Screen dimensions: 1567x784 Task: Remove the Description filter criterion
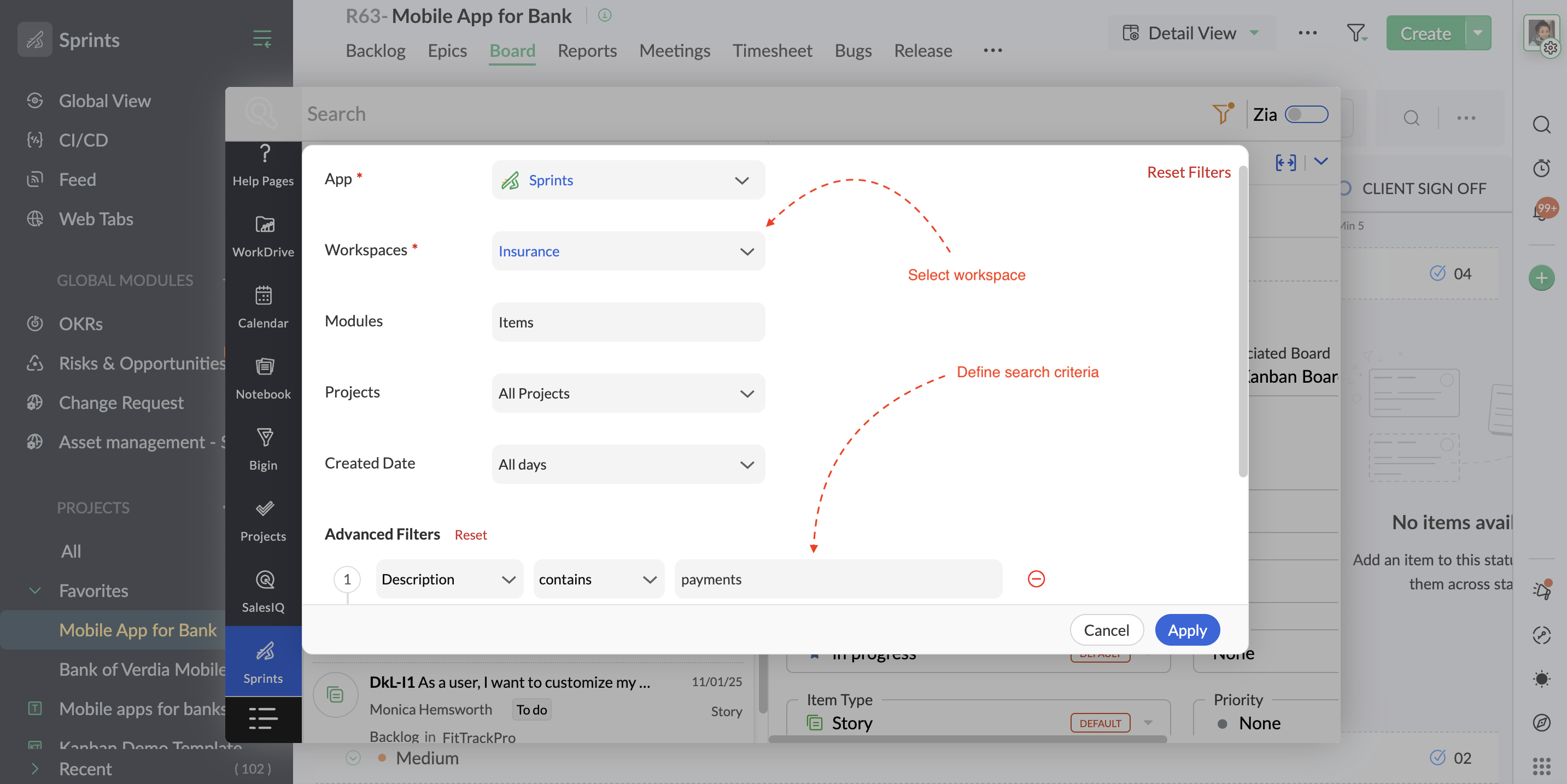coord(1036,579)
